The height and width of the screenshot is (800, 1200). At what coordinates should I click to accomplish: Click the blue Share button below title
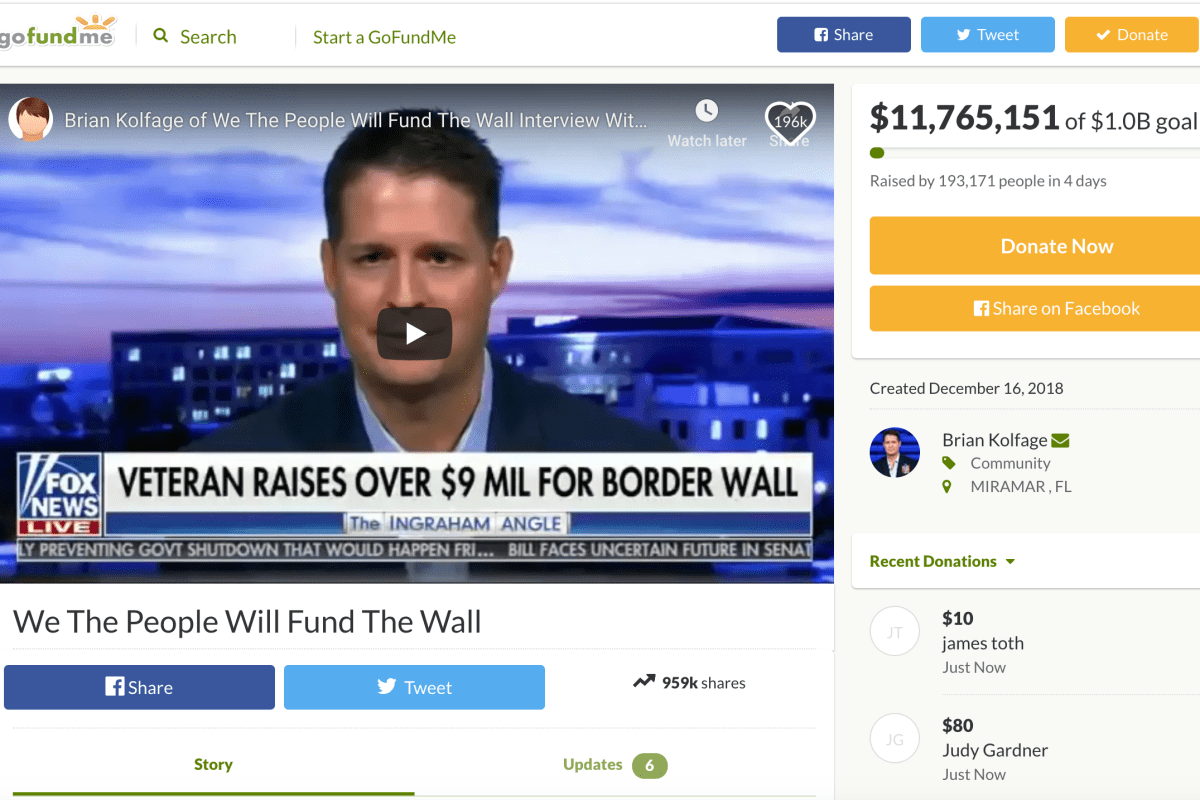pos(139,687)
